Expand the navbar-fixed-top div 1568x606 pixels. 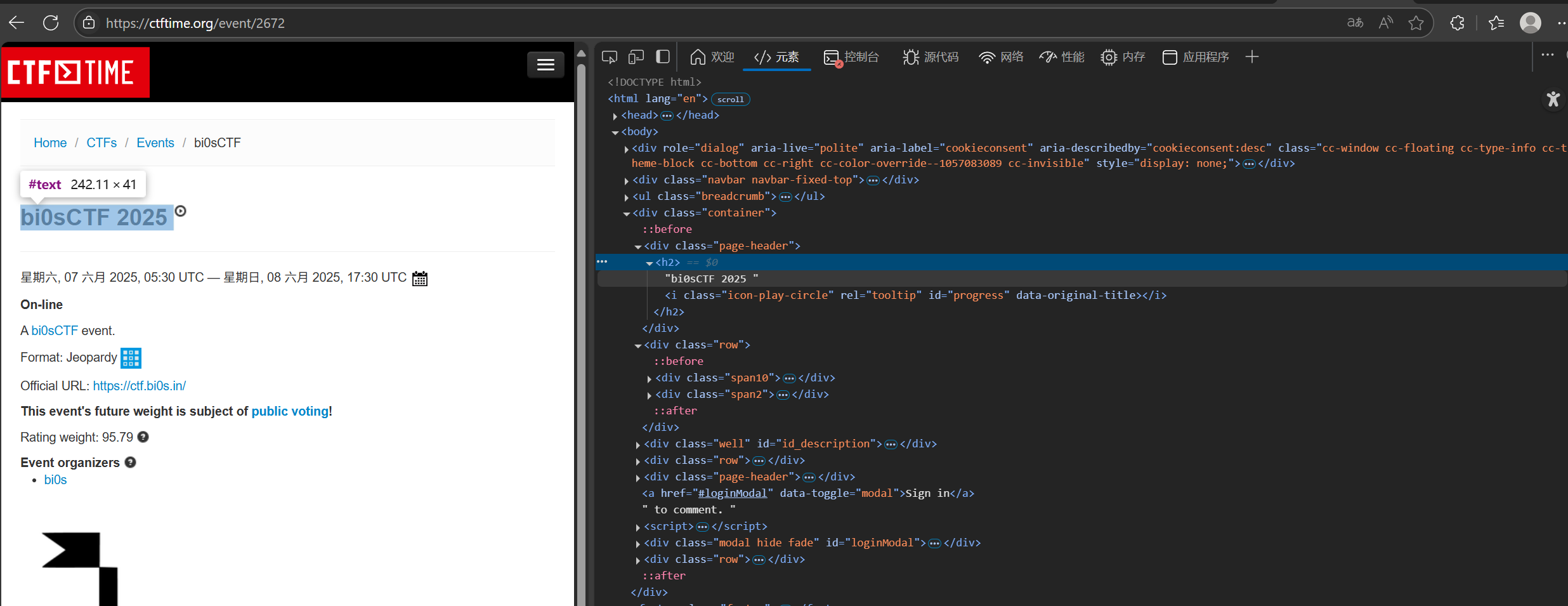pyautogui.click(x=627, y=180)
